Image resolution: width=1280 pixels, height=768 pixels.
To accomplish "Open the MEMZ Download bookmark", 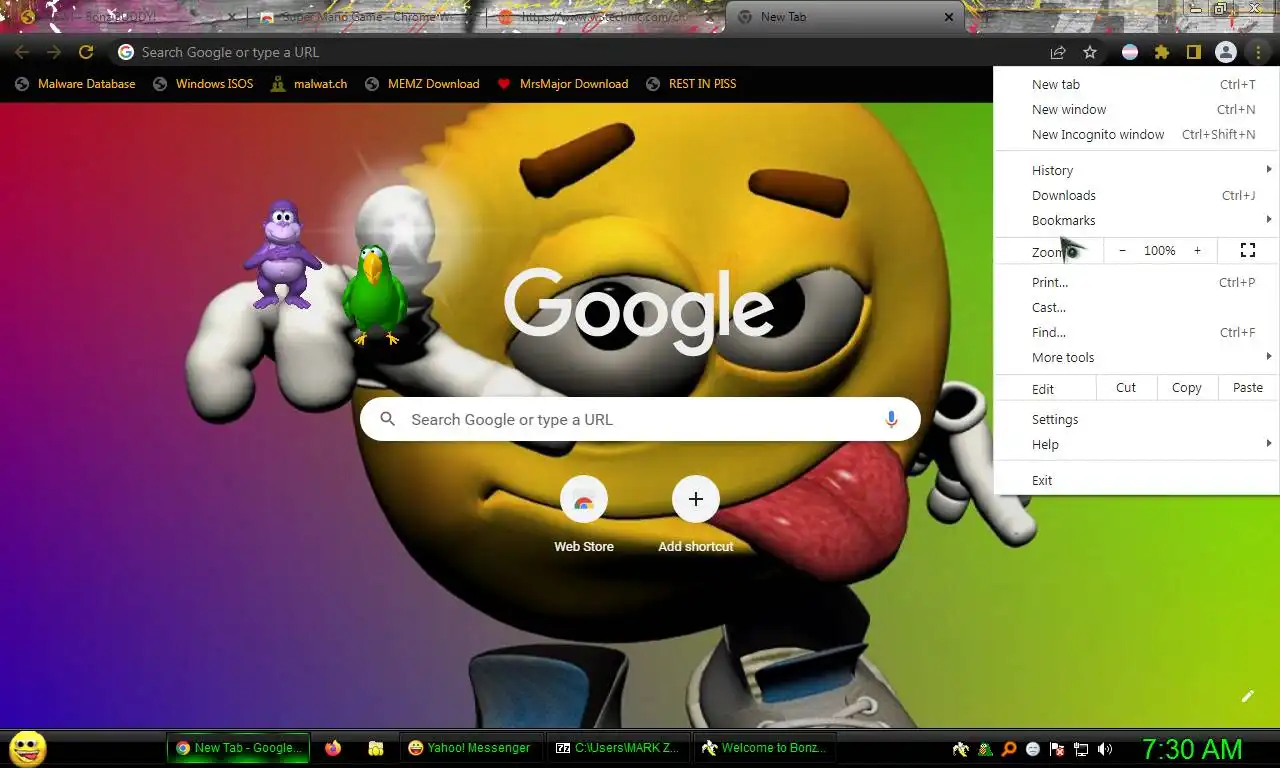I will coord(422,84).
